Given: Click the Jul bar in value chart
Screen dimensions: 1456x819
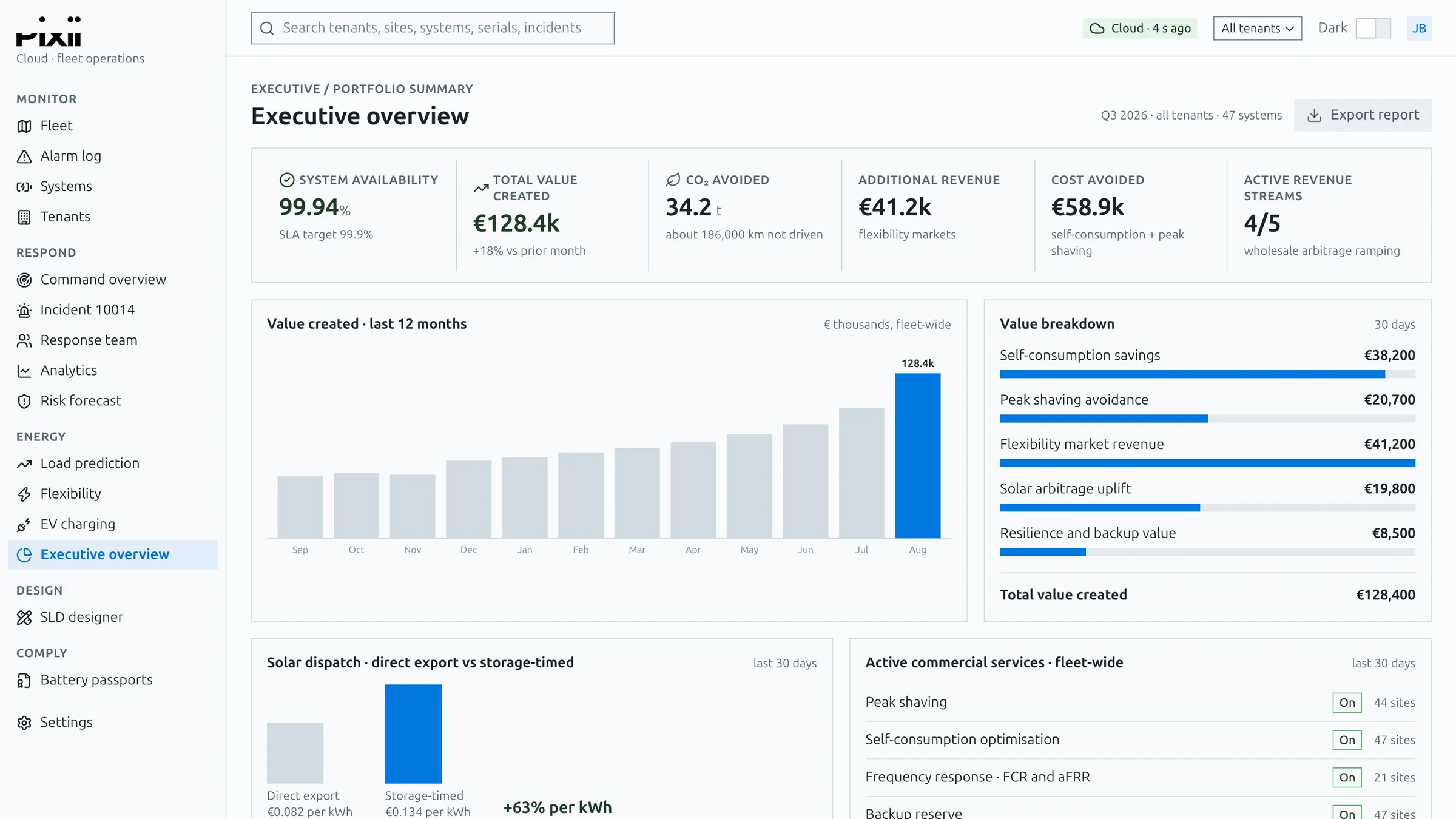Looking at the screenshot, I should 861,473.
